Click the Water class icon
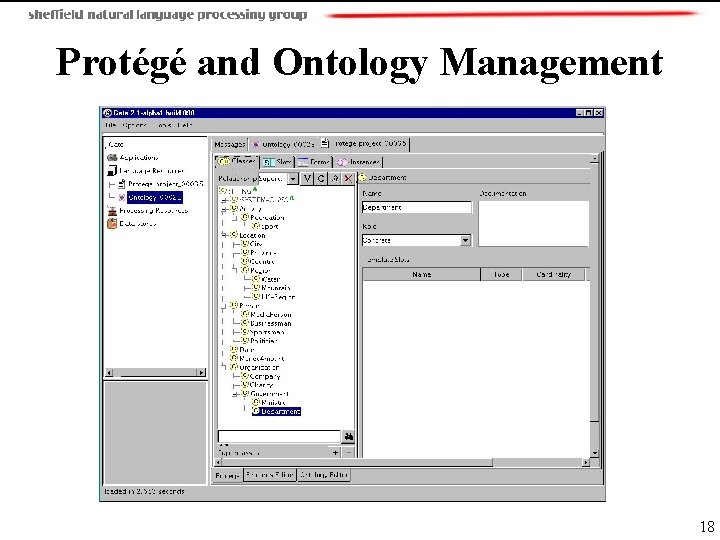The image size is (720, 540). [256, 279]
